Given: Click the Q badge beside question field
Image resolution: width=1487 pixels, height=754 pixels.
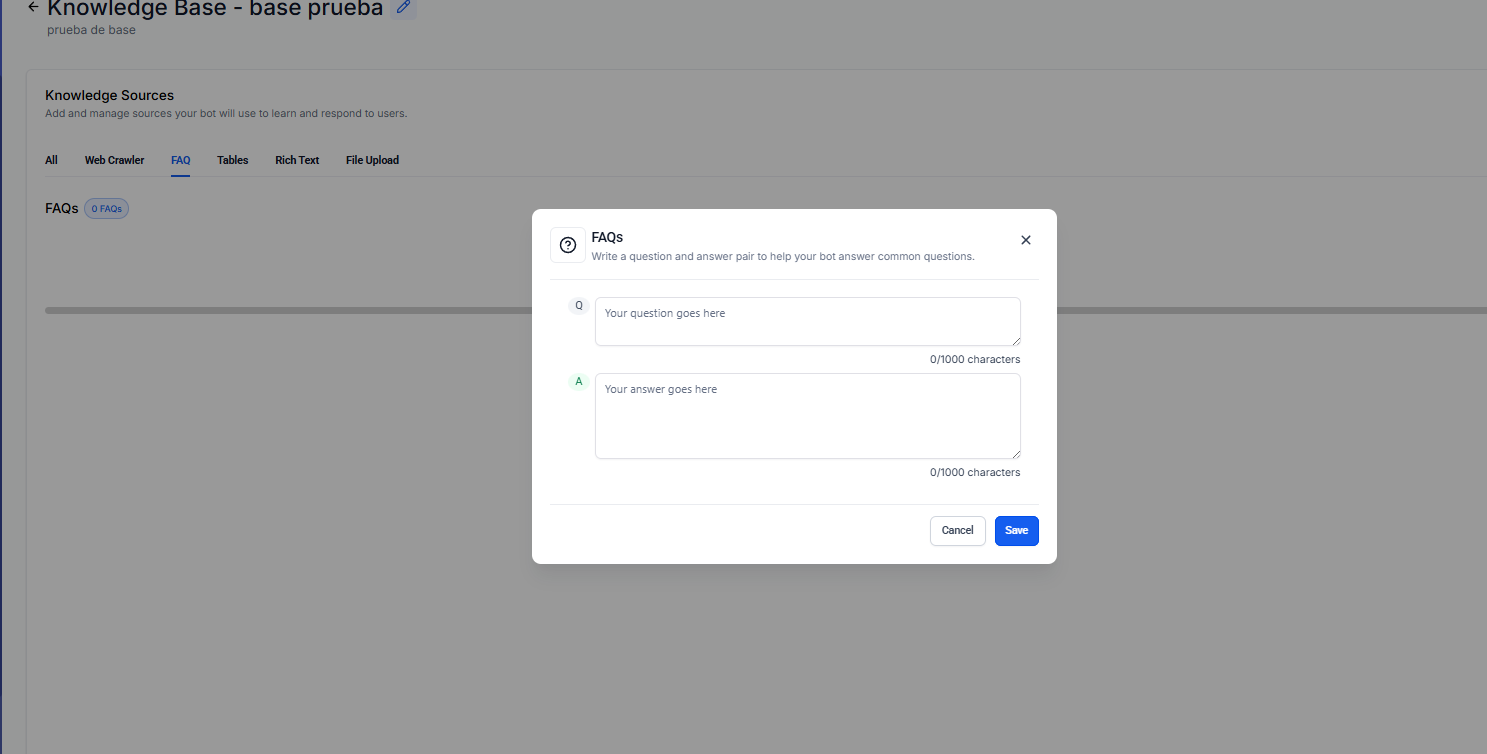Looking at the screenshot, I should tap(578, 305).
